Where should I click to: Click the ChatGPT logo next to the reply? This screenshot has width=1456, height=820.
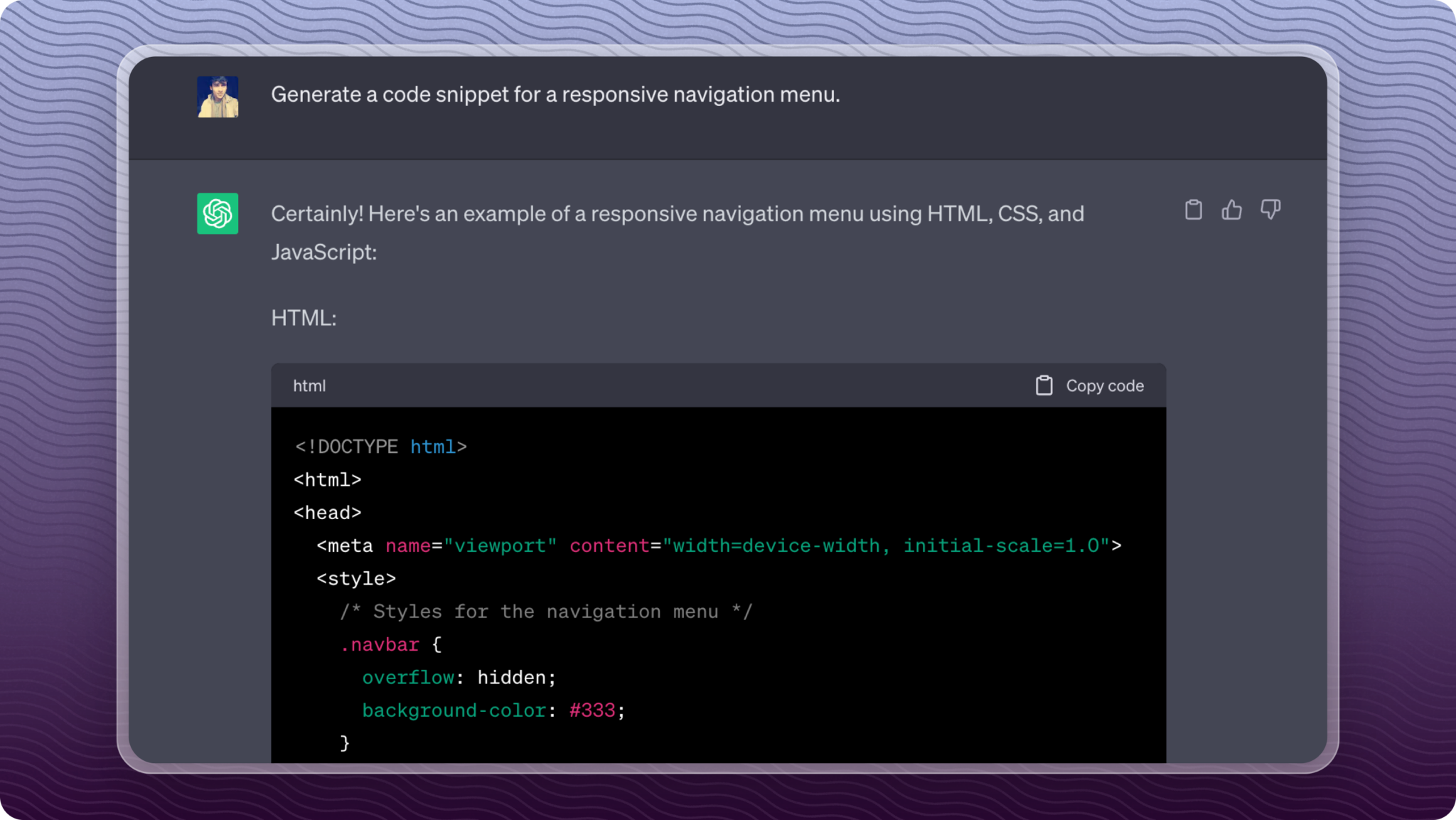(218, 213)
